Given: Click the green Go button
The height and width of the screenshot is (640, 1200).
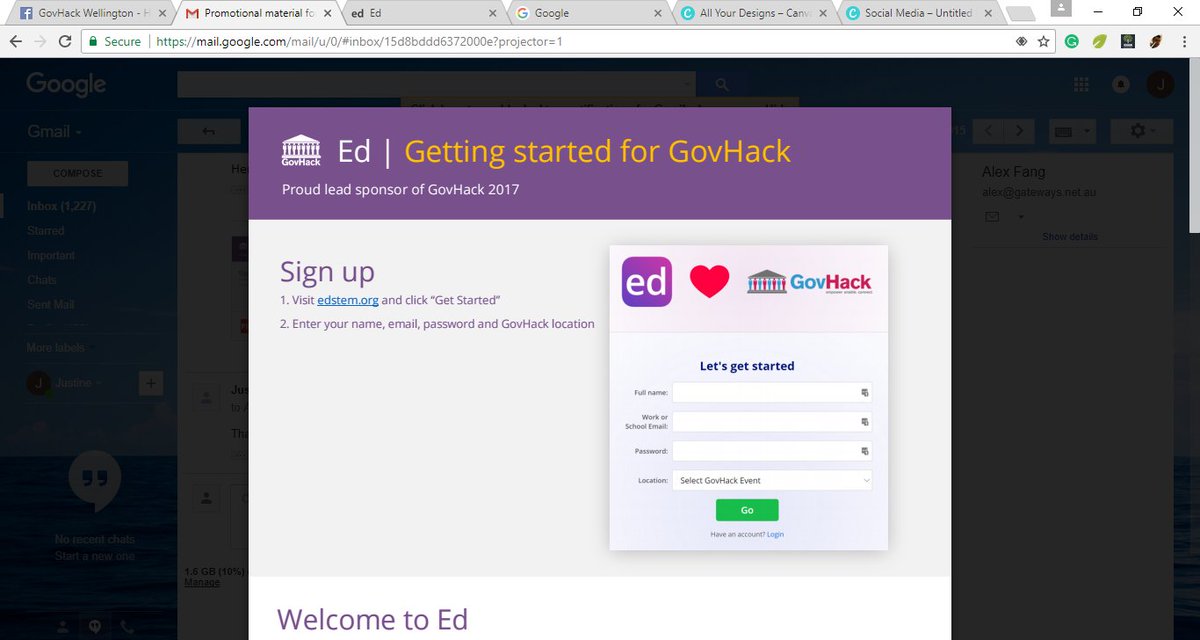Looking at the screenshot, I should click(x=747, y=510).
